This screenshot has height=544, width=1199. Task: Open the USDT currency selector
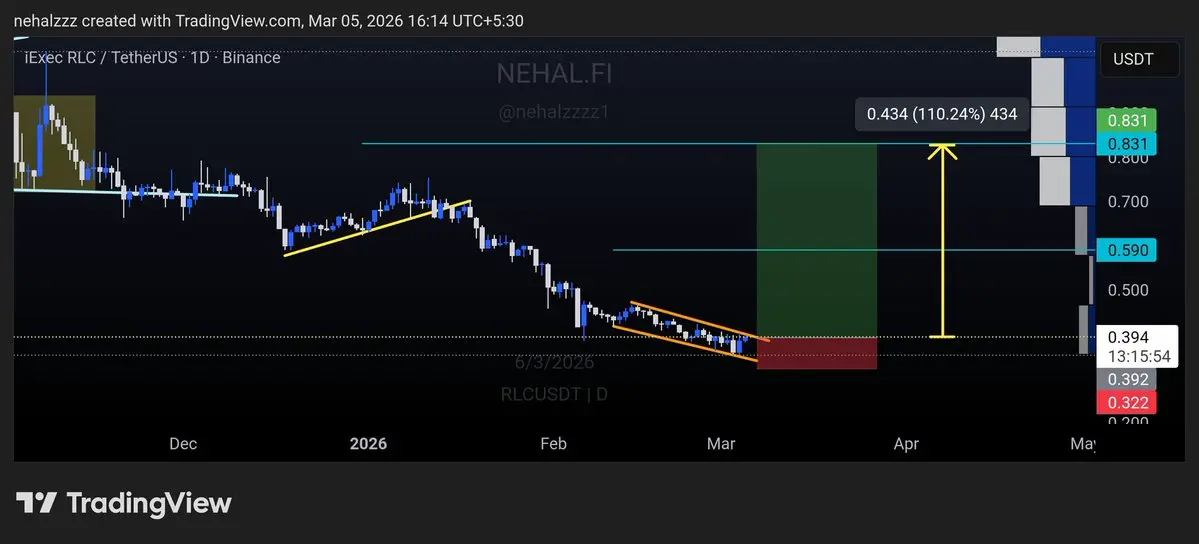point(1139,59)
